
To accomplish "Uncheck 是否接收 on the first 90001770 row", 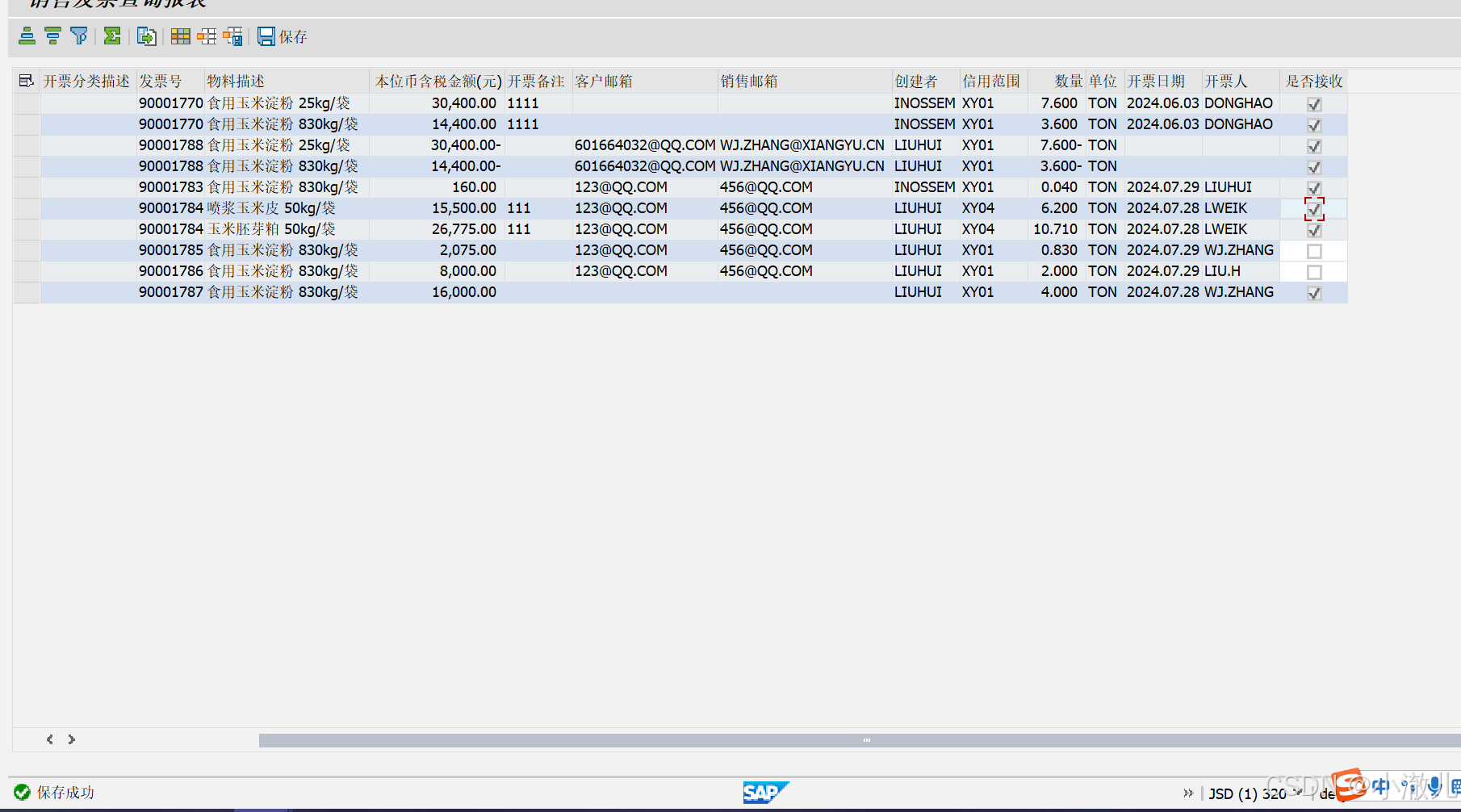I will [1313, 103].
